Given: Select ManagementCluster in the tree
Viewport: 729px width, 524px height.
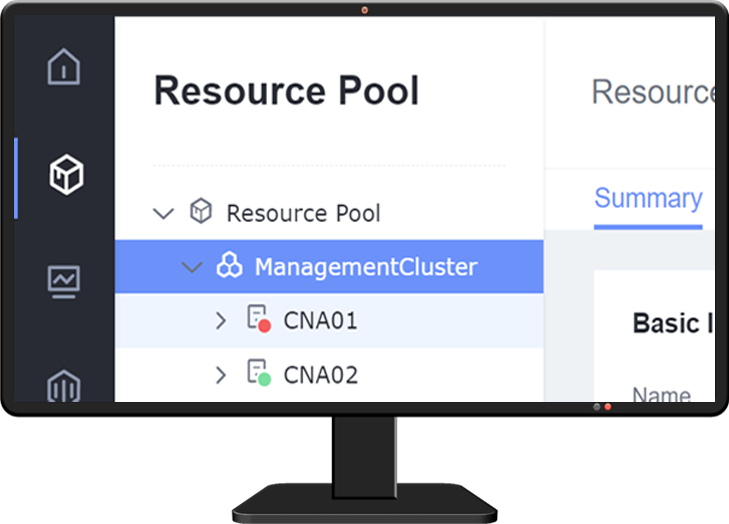Looking at the screenshot, I should (329, 266).
